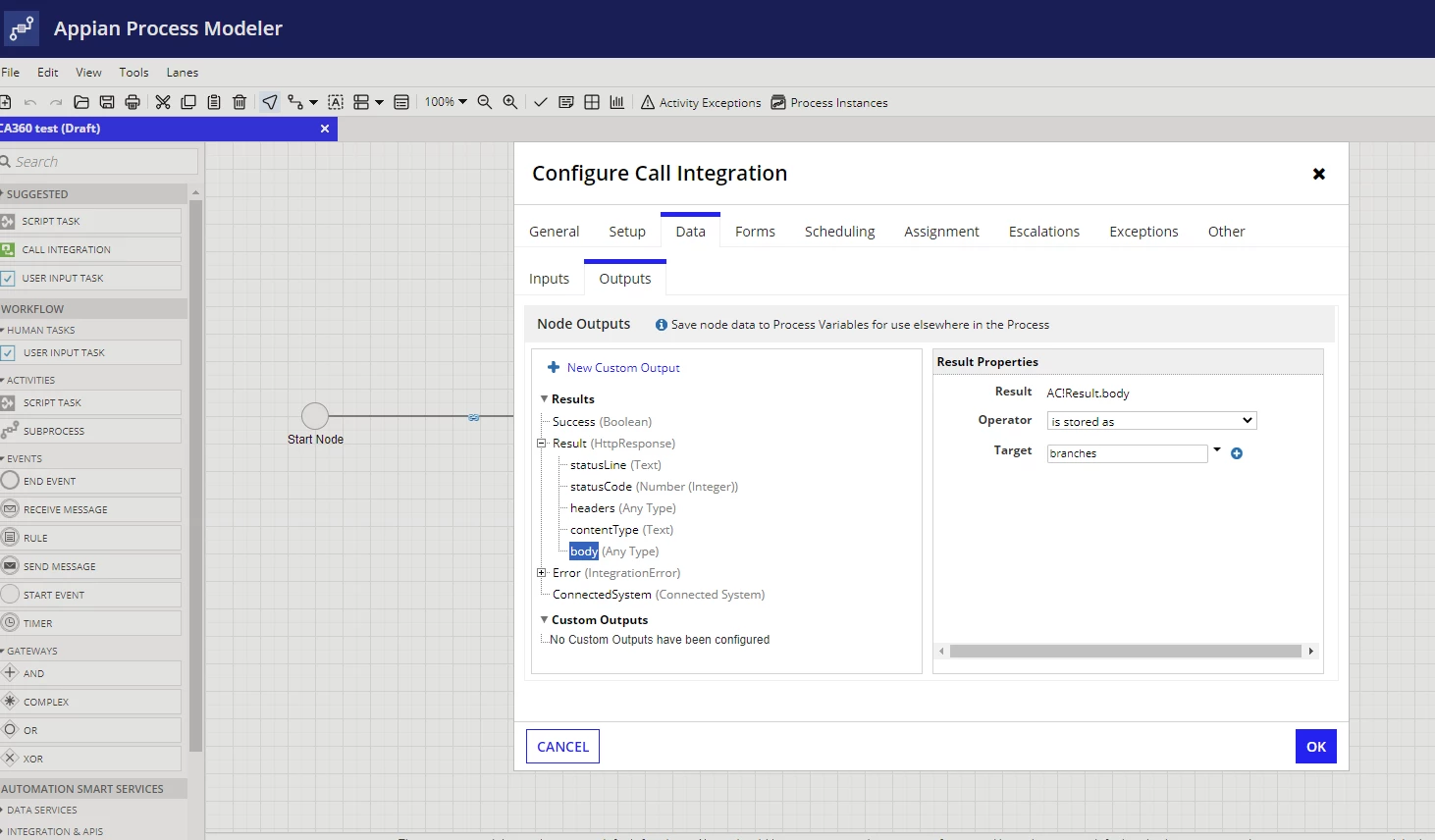The width and height of the screenshot is (1435, 840).
Task: Zoom out using the minus magnifier
Action: [485, 102]
